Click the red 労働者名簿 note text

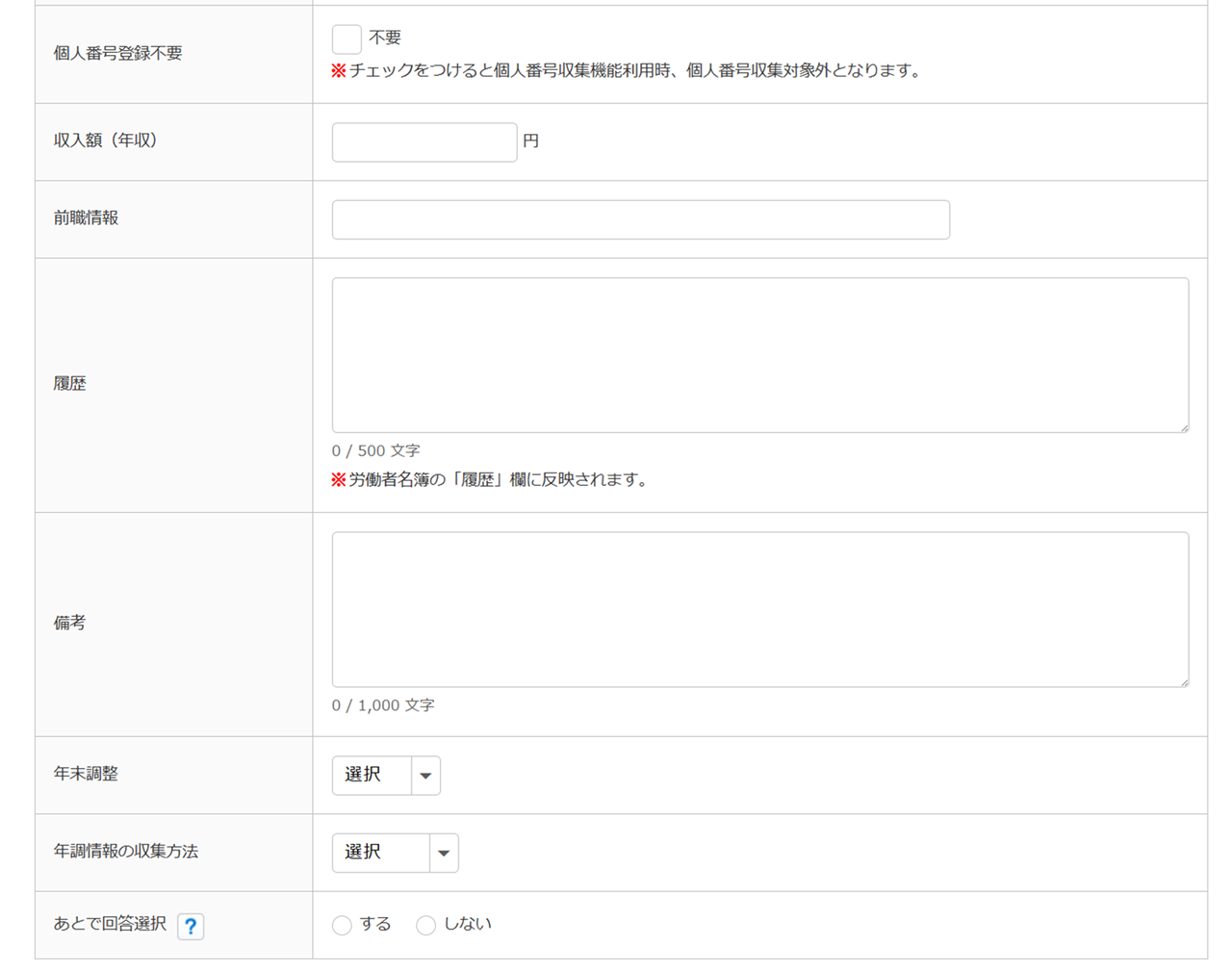click(497, 479)
